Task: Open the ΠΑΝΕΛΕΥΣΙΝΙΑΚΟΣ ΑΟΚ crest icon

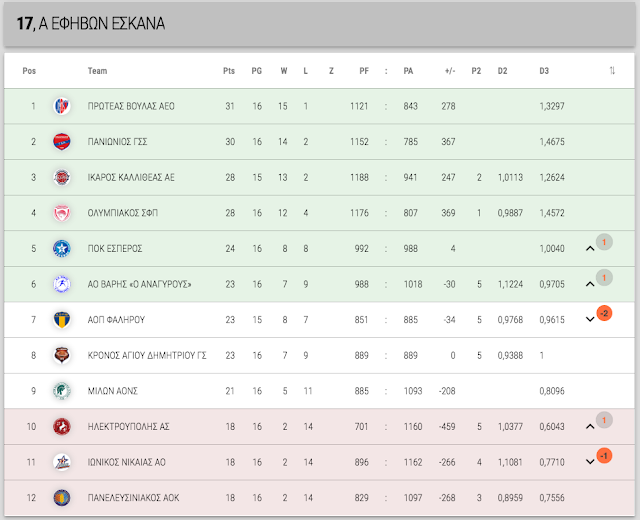Action: (62, 498)
